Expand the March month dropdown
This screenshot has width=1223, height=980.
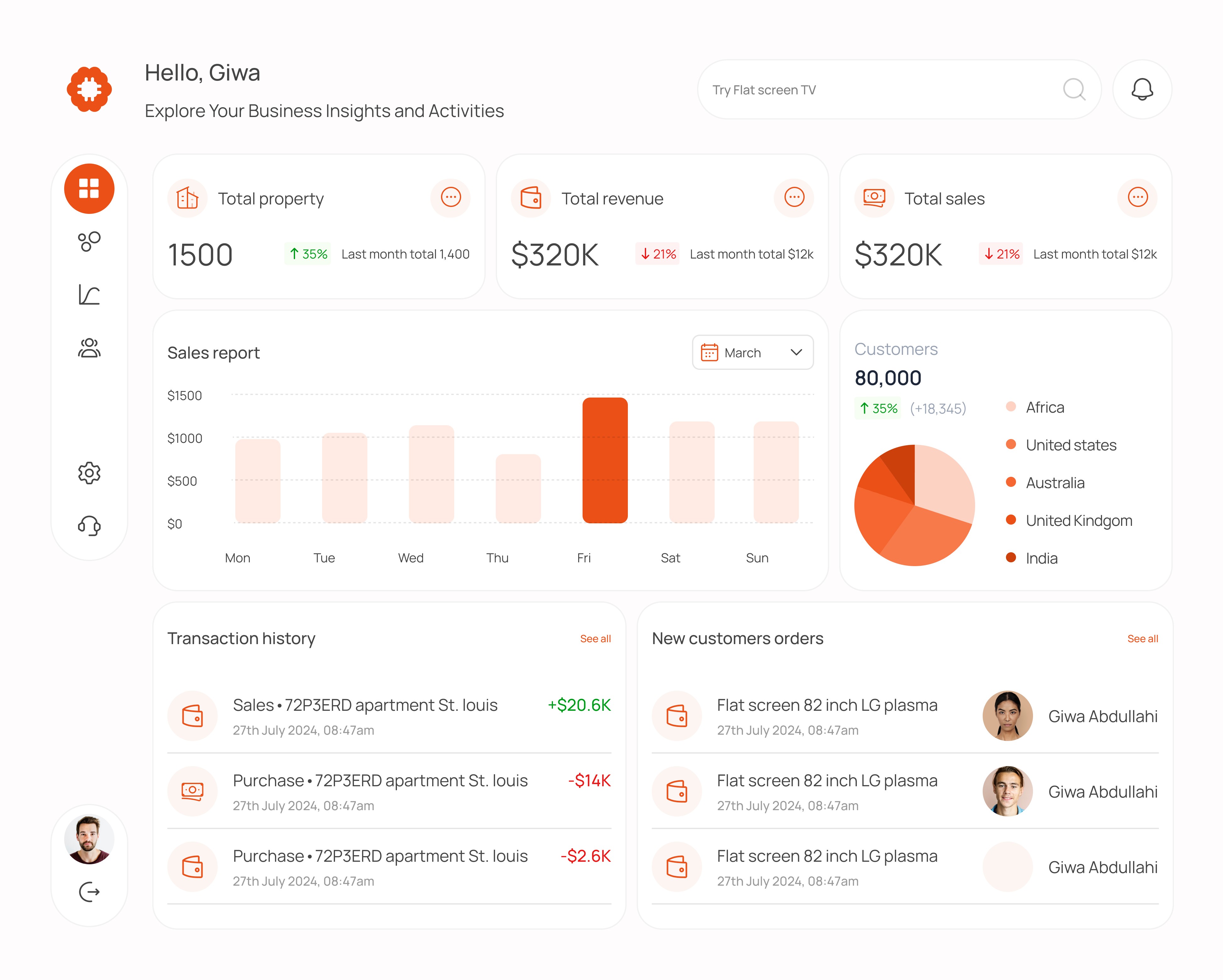[752, 353]
